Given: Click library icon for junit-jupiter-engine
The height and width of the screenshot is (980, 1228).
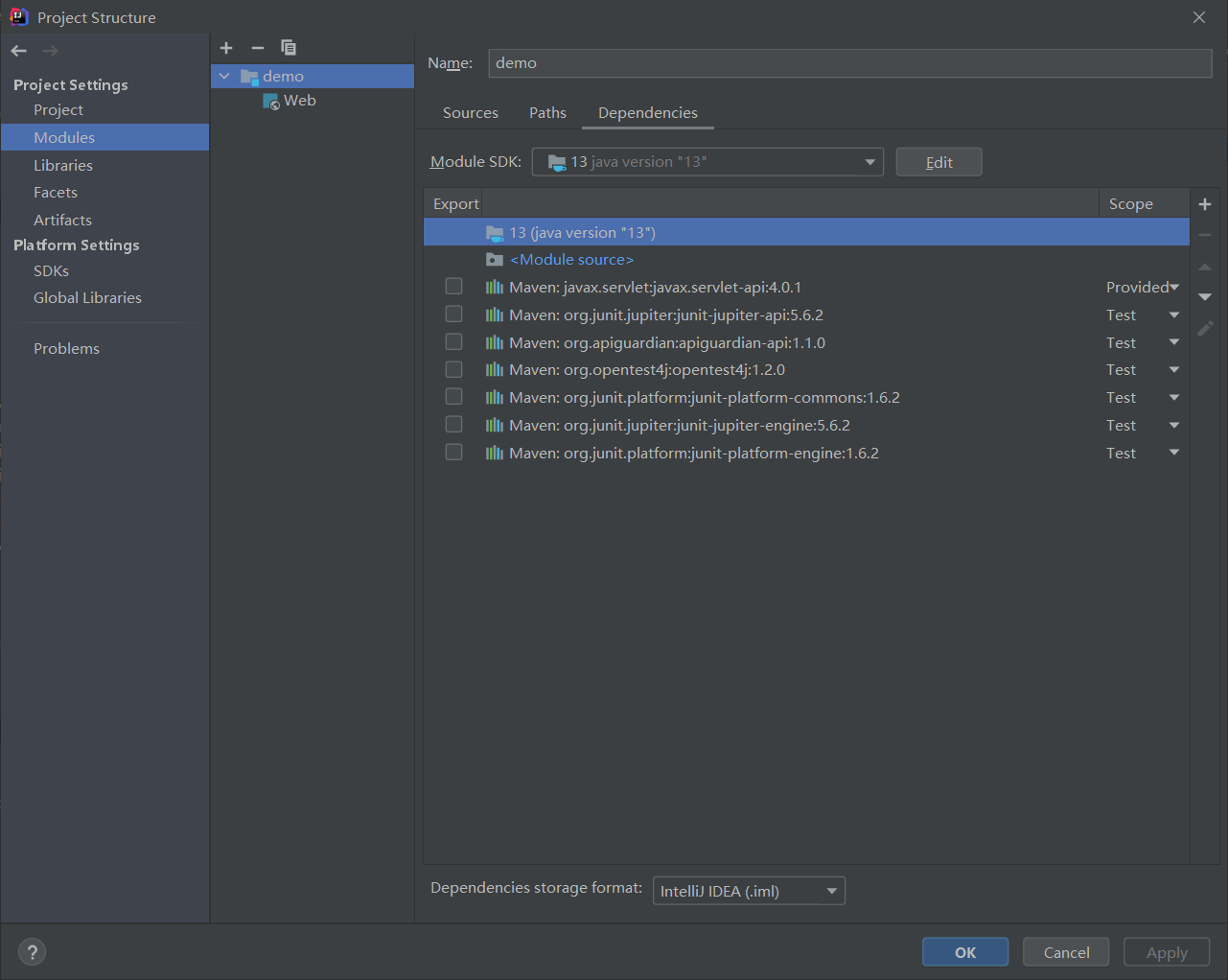Looking at the screenshot, I should click(x=495, y=426).
